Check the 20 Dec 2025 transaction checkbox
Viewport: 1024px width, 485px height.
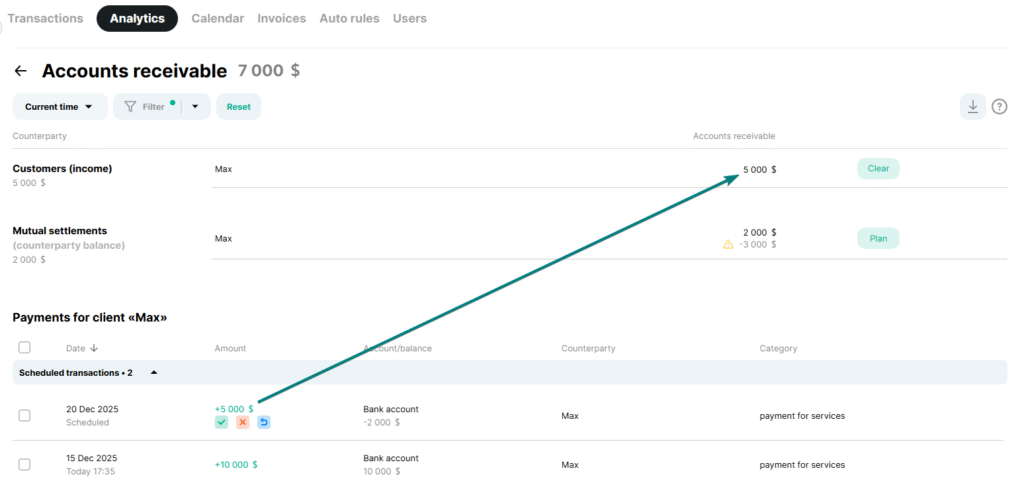[25, 416]
